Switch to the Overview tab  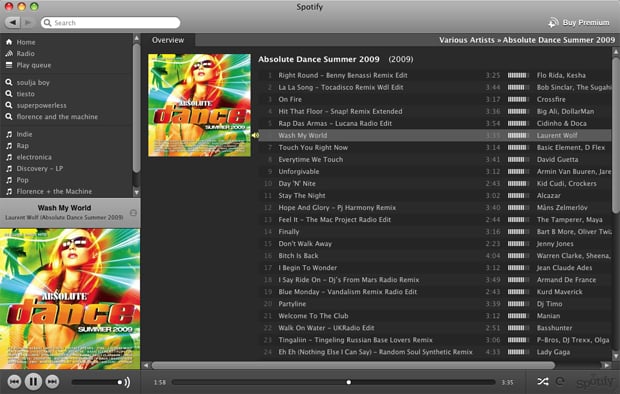click(168, 40)
